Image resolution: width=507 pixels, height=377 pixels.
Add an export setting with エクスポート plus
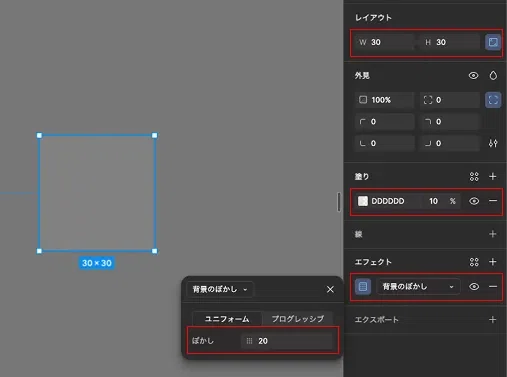[493, 320]
